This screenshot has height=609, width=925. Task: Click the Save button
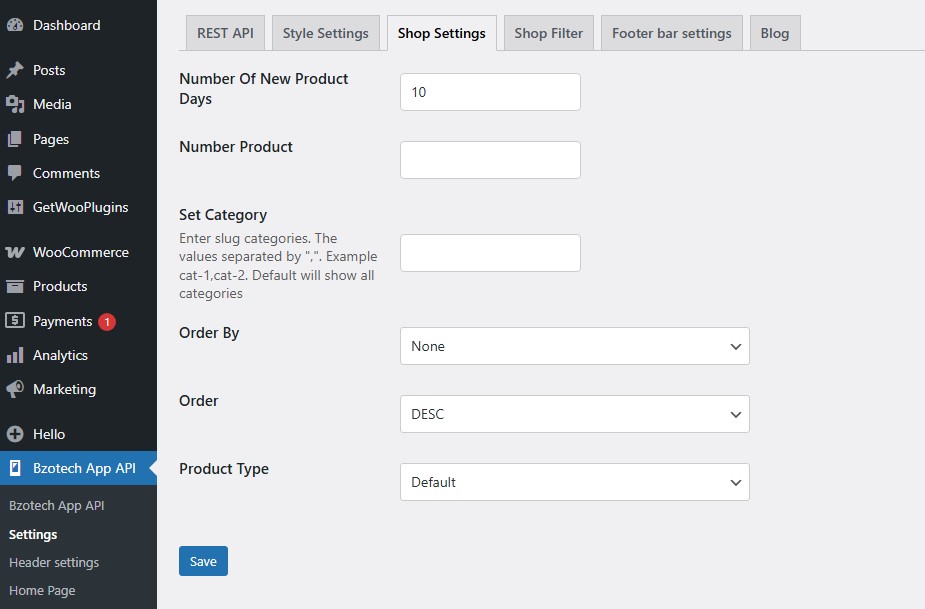pyautogui.click(x=204, y=561)
